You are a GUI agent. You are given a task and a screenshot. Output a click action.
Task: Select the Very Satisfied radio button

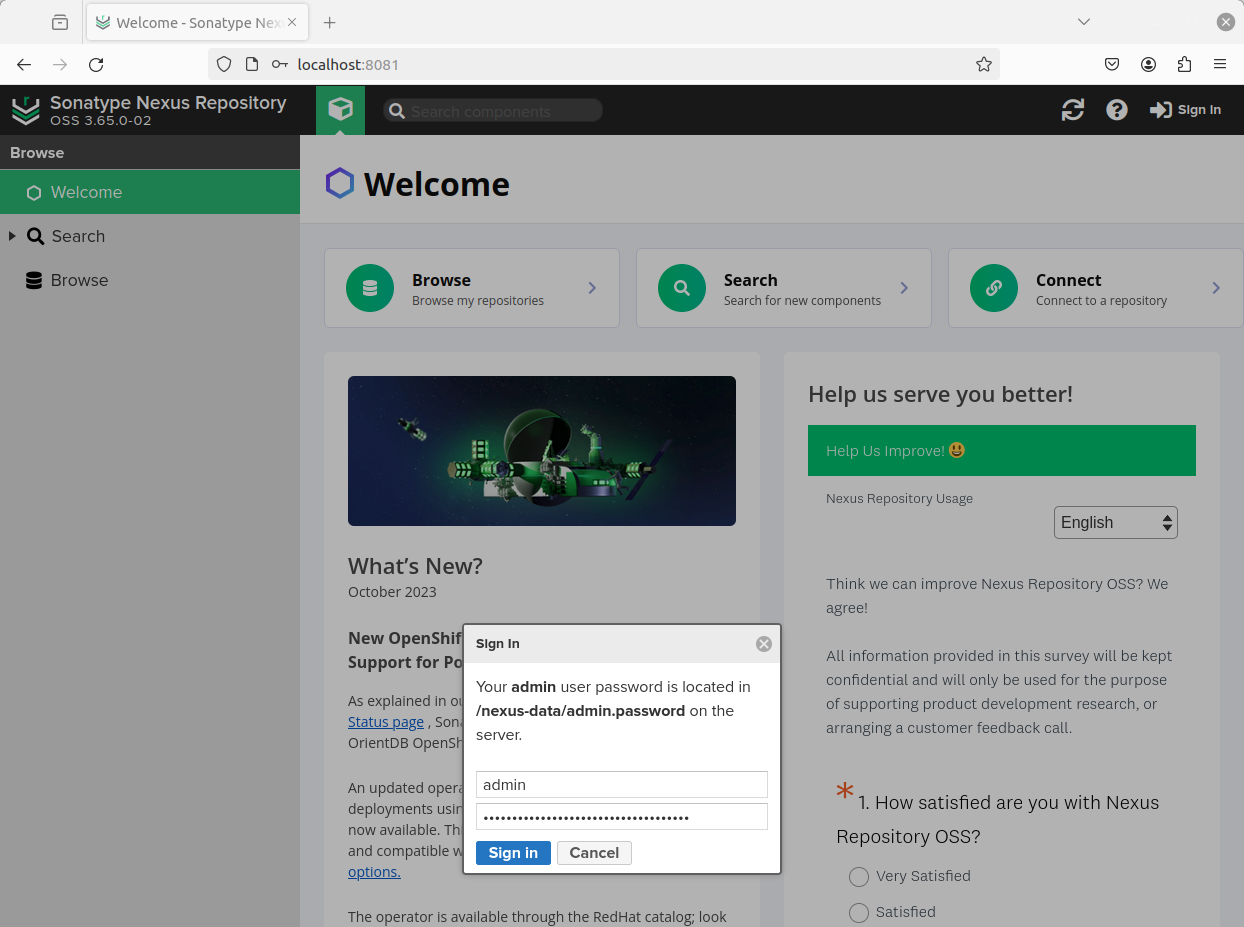858,877
